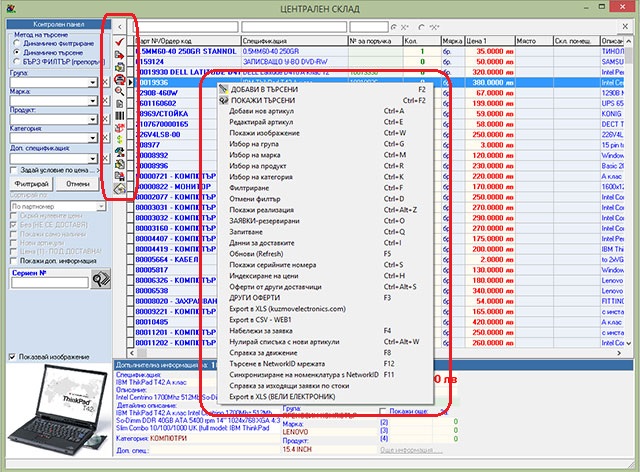Sort by the Спецификация column header
The width and height of the screenshot is (640, 472).
click(294, 41)
